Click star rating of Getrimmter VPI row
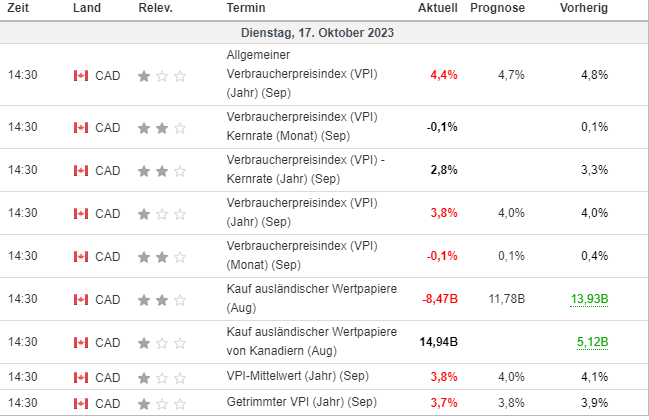 tap(162, 403)
